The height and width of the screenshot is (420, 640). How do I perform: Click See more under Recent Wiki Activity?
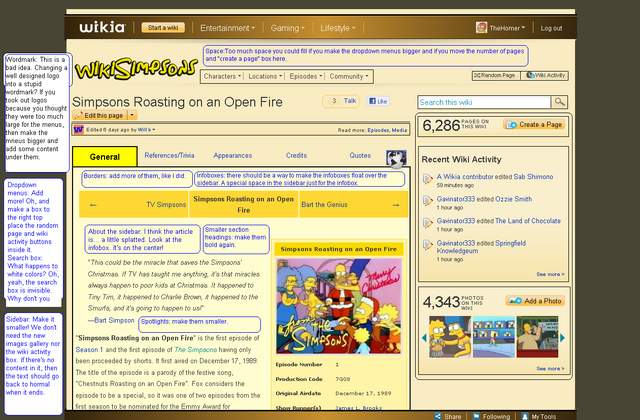[551, 274]
